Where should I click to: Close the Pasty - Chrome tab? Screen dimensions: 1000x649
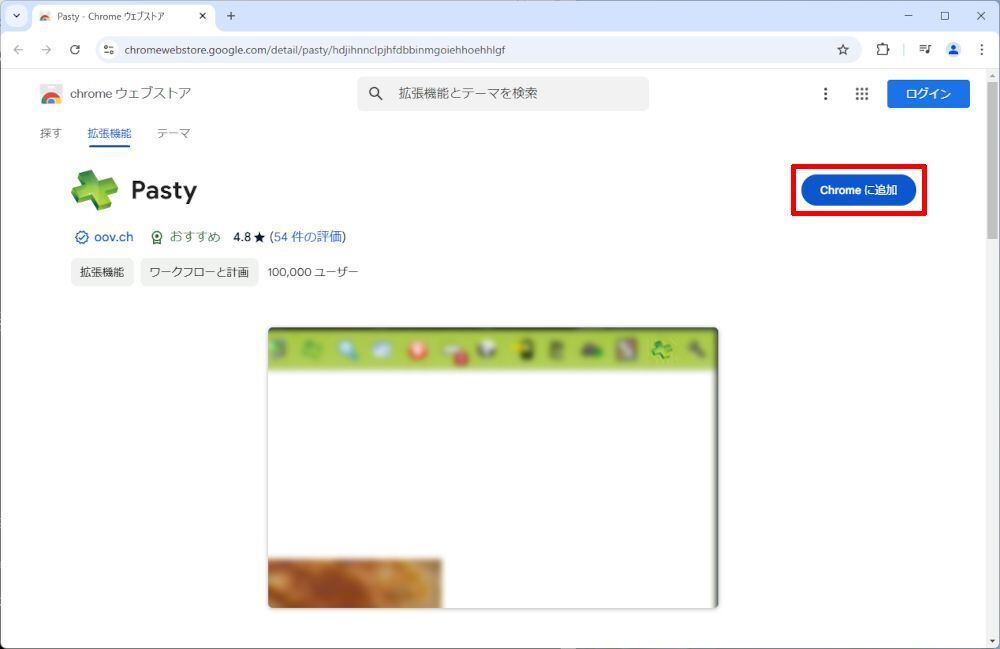coord(203,16)
